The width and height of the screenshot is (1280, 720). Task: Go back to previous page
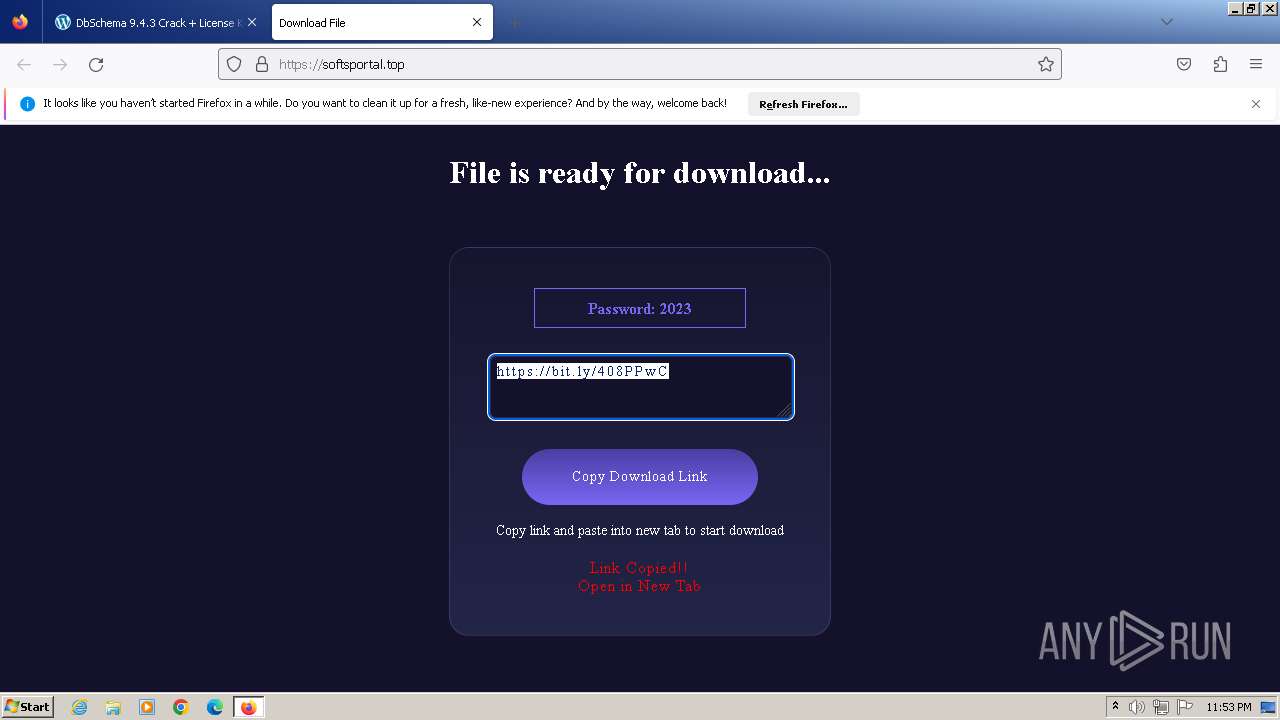(x=24, y=64)
